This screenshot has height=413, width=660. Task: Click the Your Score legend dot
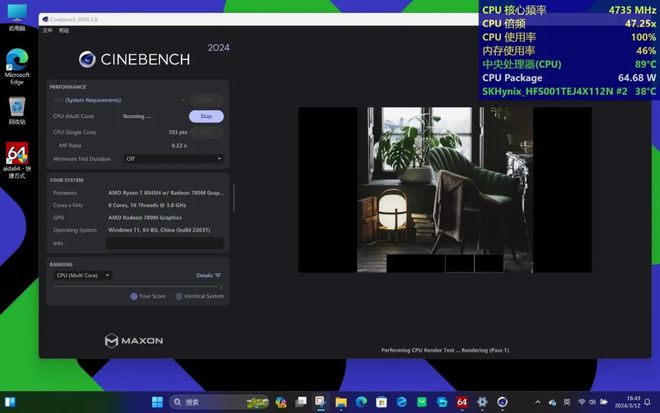(x=134, y=296)
